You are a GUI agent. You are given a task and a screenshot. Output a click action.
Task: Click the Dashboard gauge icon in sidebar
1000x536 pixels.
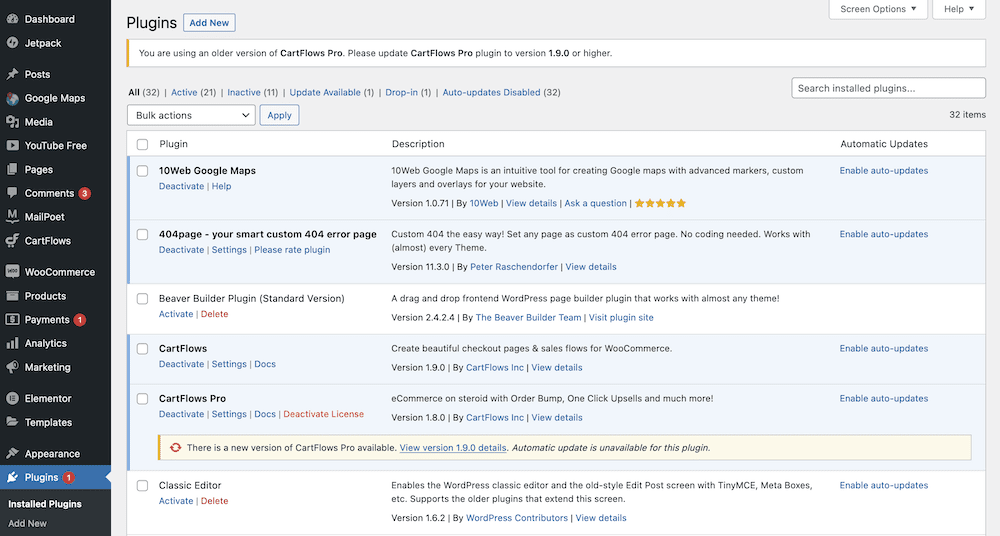(12, 19)
